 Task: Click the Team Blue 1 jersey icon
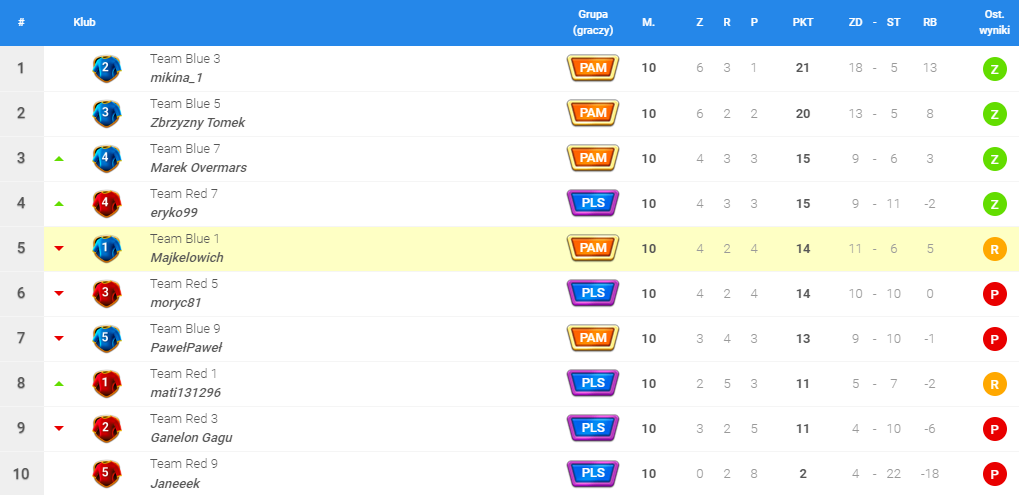(107, 249)
